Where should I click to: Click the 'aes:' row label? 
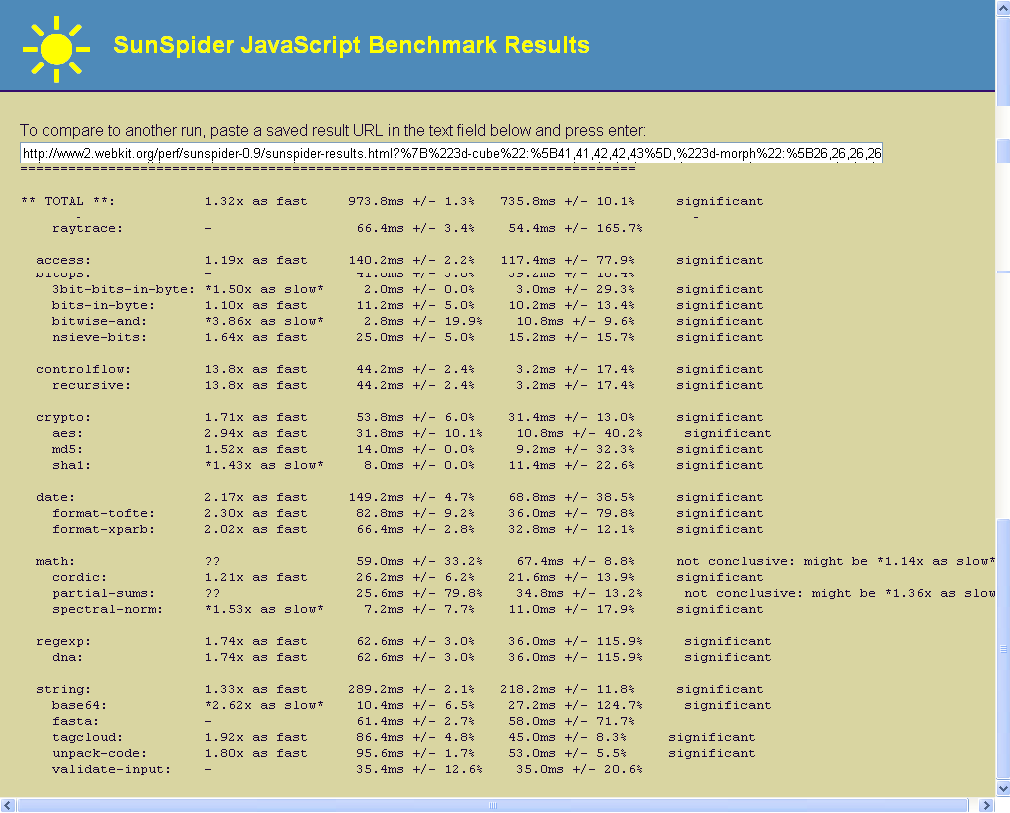coord(67,434)
